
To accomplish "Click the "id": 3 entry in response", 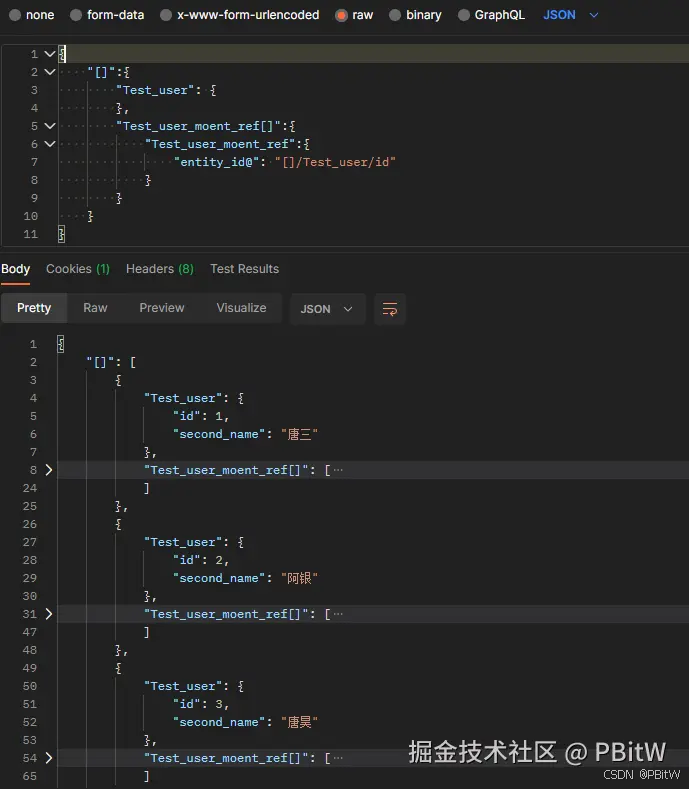I will [x=201, y=704].
